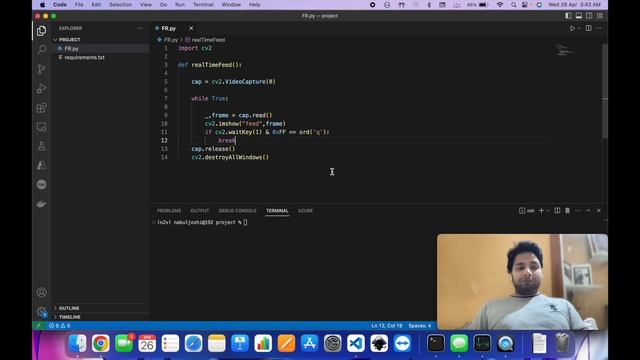Click the errors and warnings status indicator
This screenshot has width=640, height=360.
coord(60,326)
